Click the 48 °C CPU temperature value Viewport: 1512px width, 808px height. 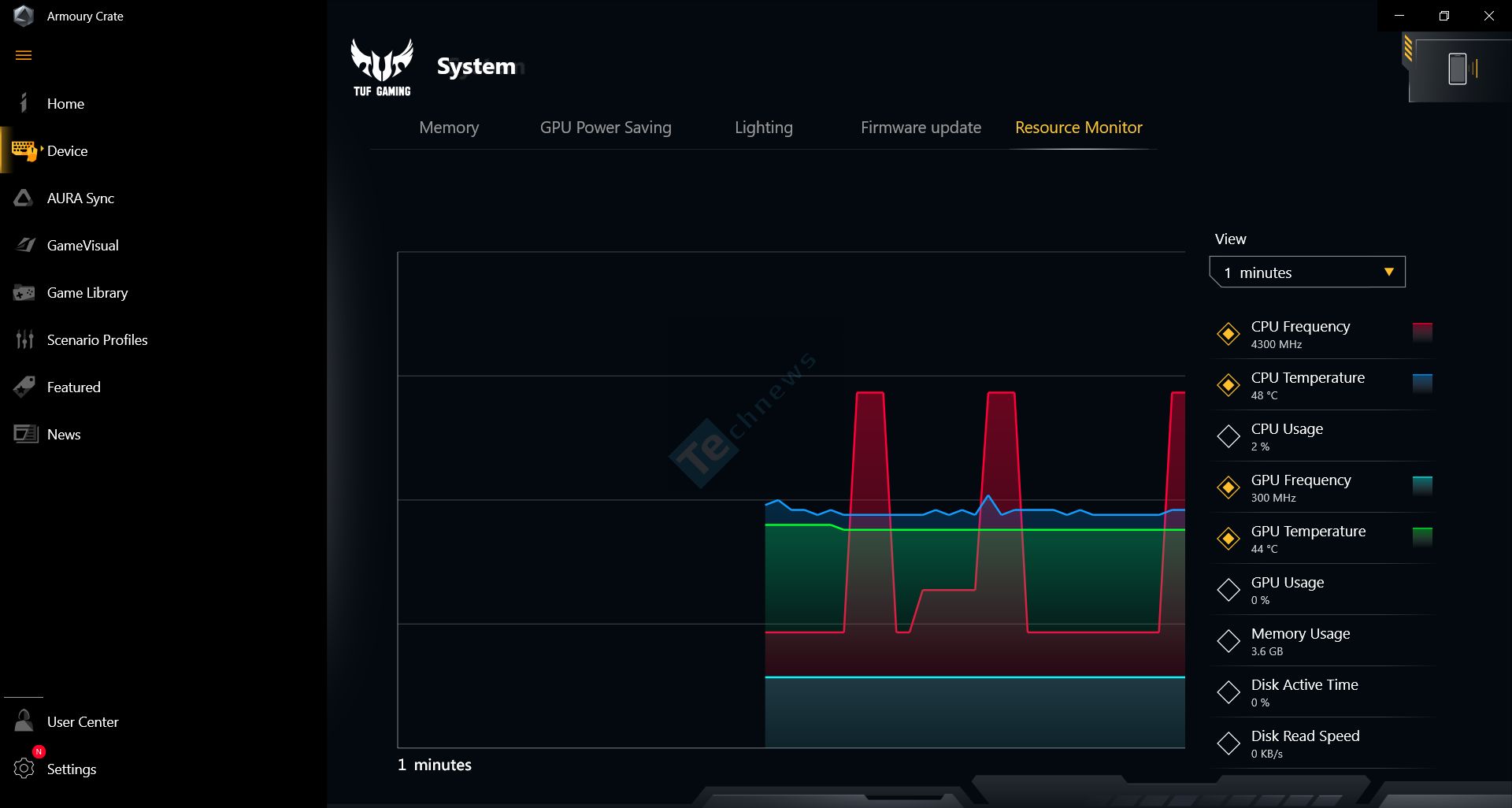pyautogui.click(x=1264, y=396)
